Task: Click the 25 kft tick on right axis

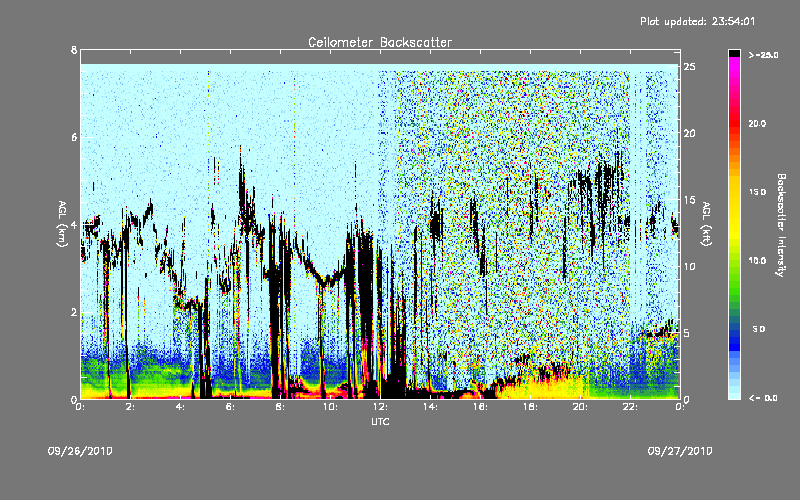Action: point(690,67)
